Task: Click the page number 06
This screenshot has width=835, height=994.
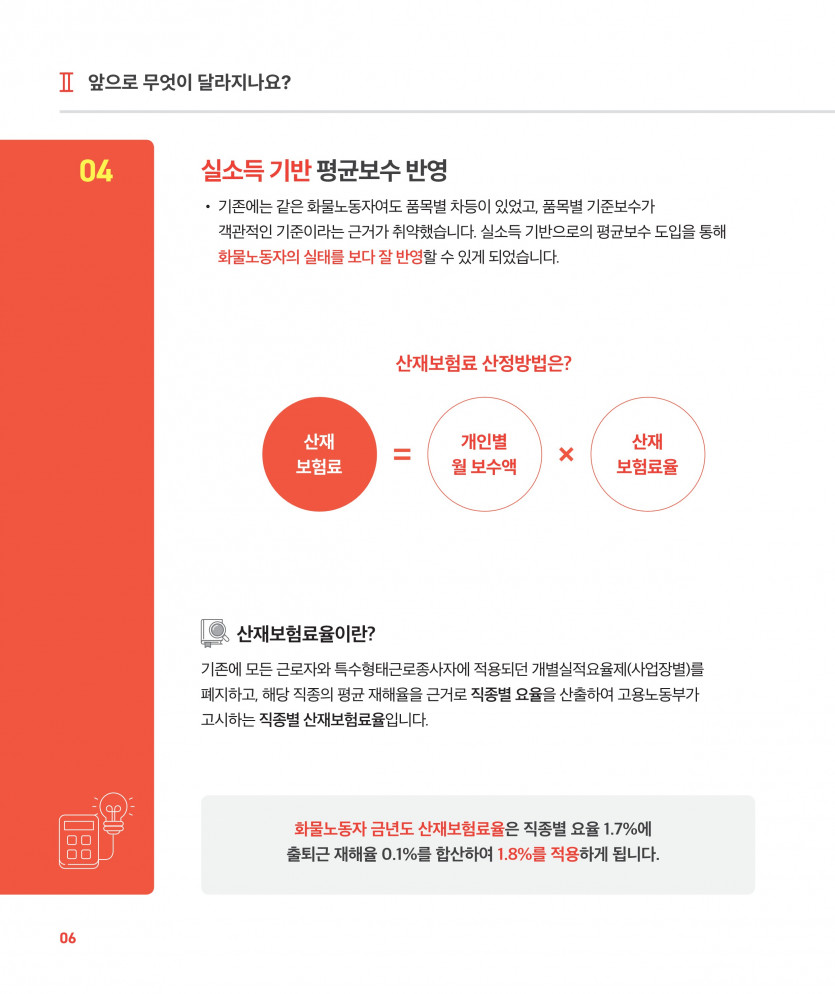Action: click(68, 938)
